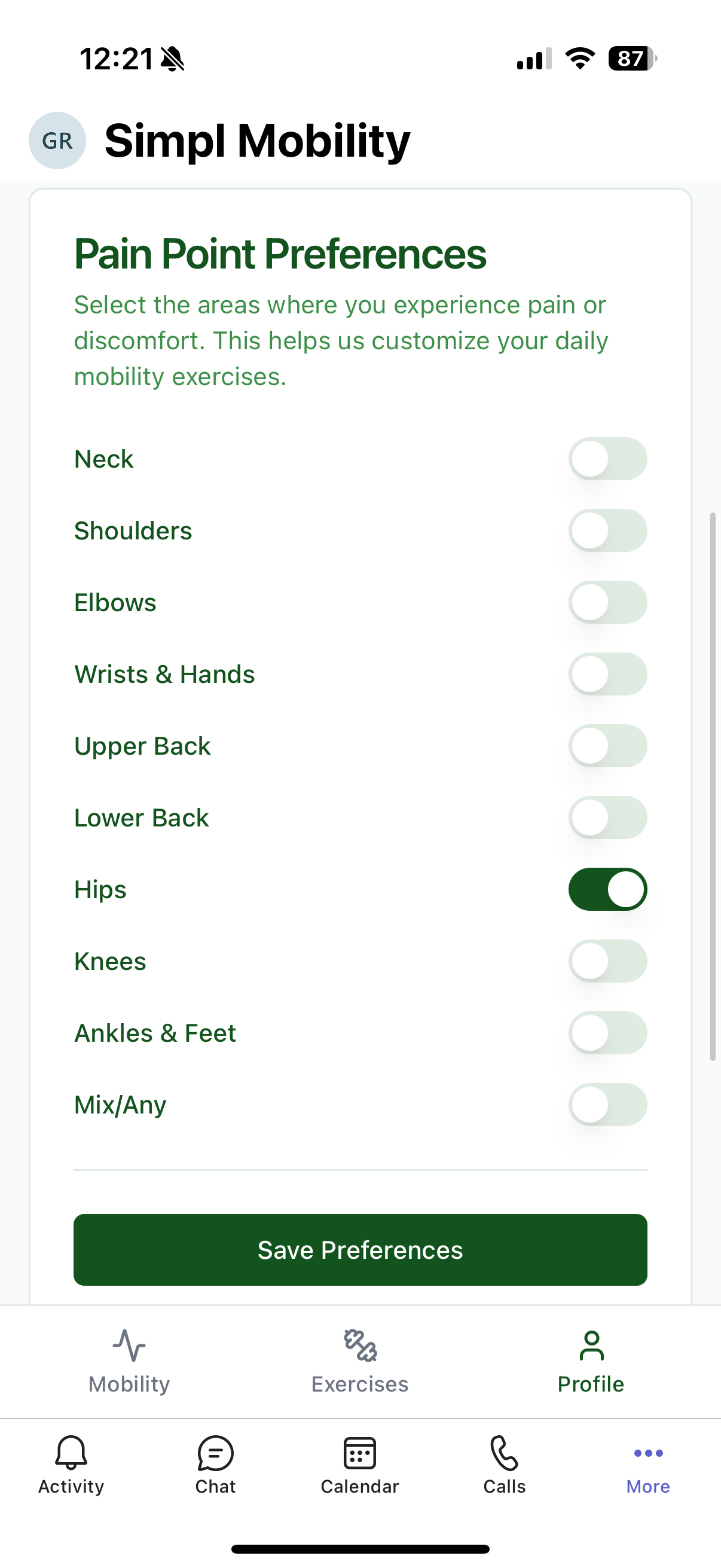
Task: Tap the GR avatar circle
Action: pos(57,141)
